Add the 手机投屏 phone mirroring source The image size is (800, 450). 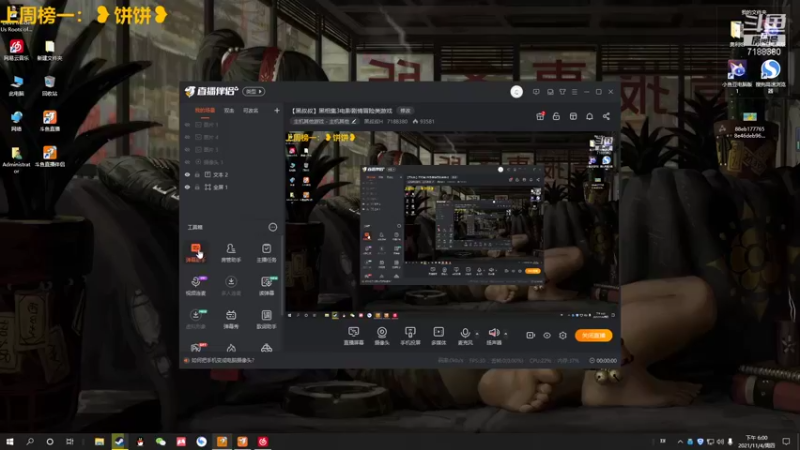point(410,336)
